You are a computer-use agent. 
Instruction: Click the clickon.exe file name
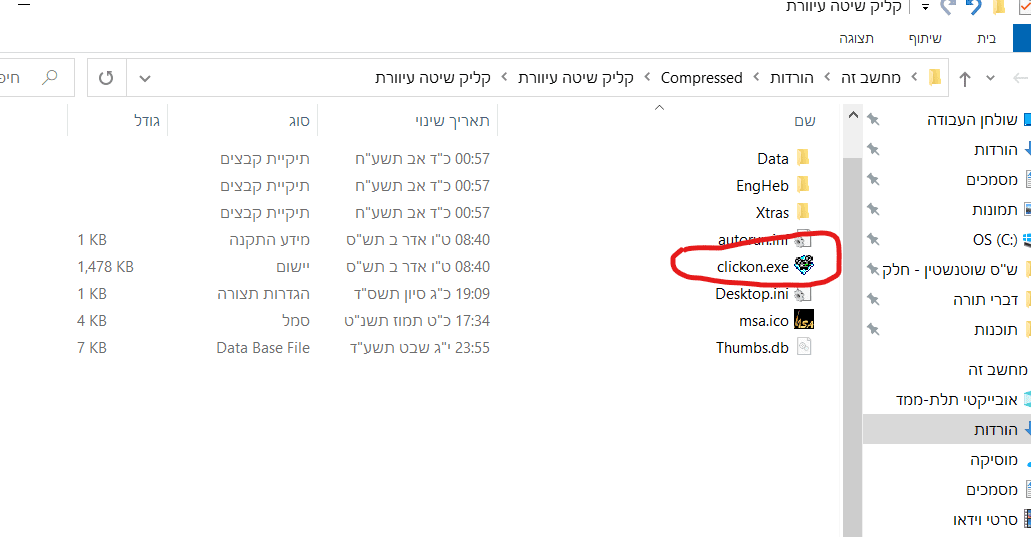click(753, 267)
